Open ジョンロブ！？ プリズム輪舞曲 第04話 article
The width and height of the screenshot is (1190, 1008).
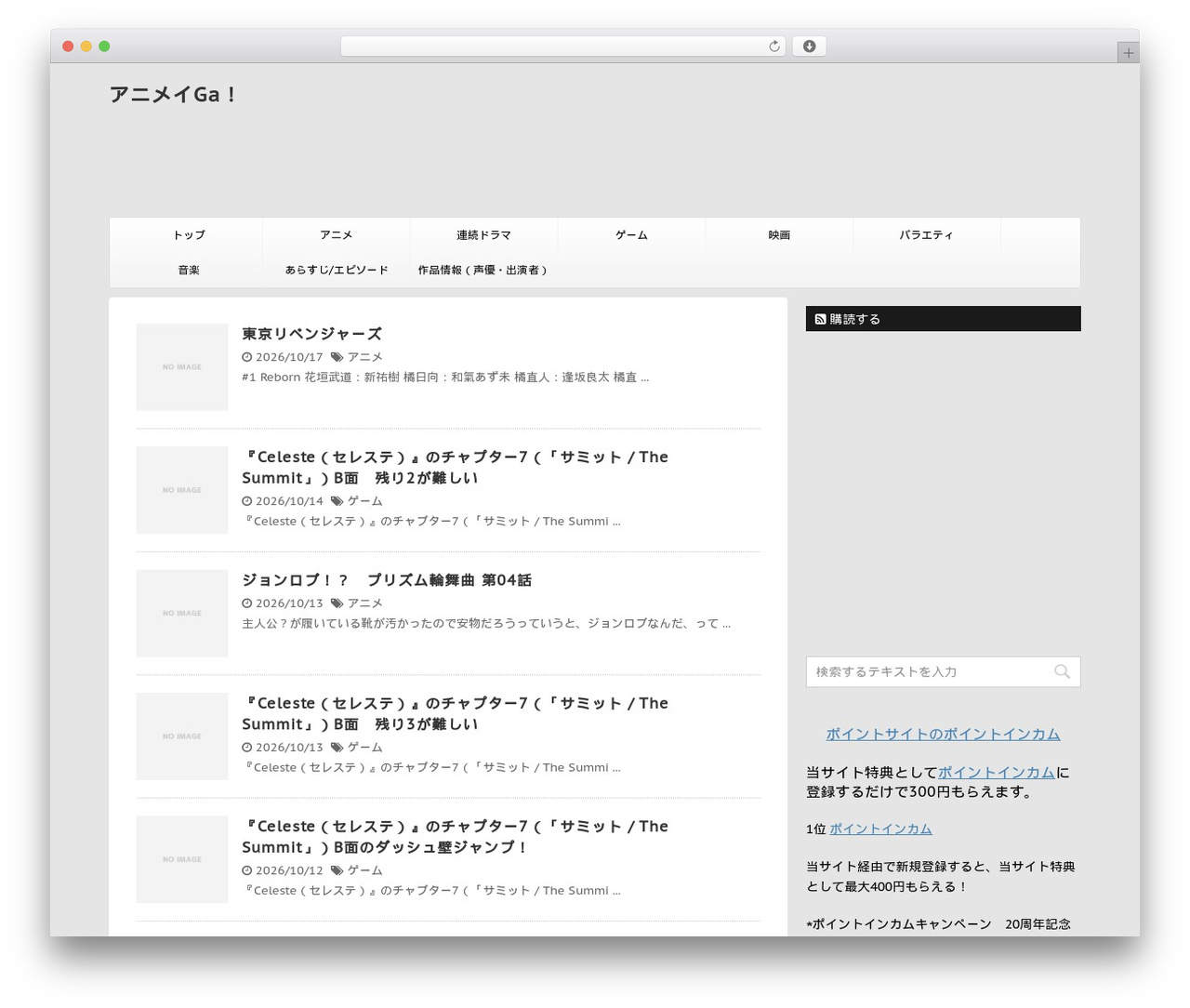pos(387,580)
